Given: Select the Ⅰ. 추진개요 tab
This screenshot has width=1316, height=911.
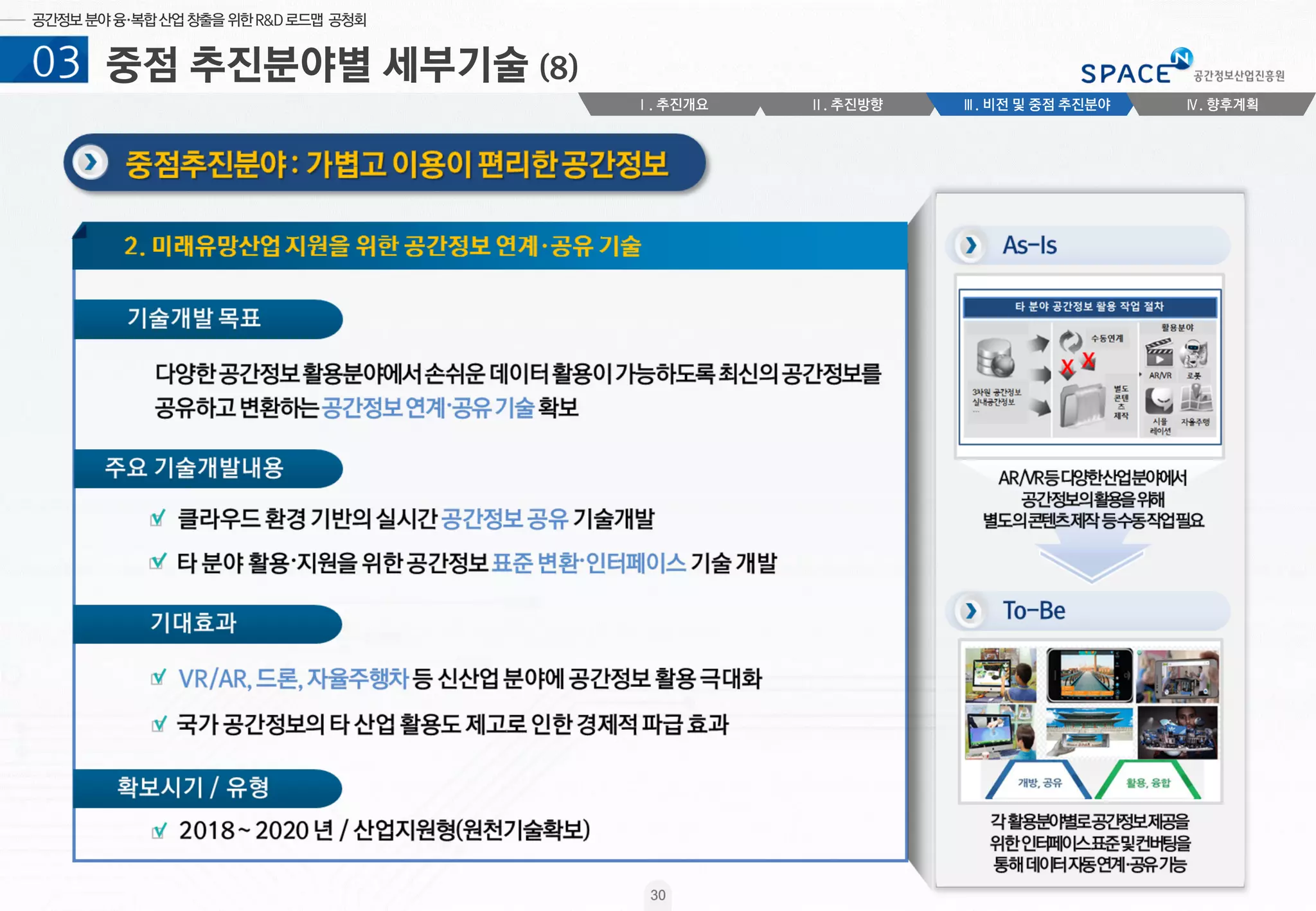Looking at the screenshot, I should point(673,105).
